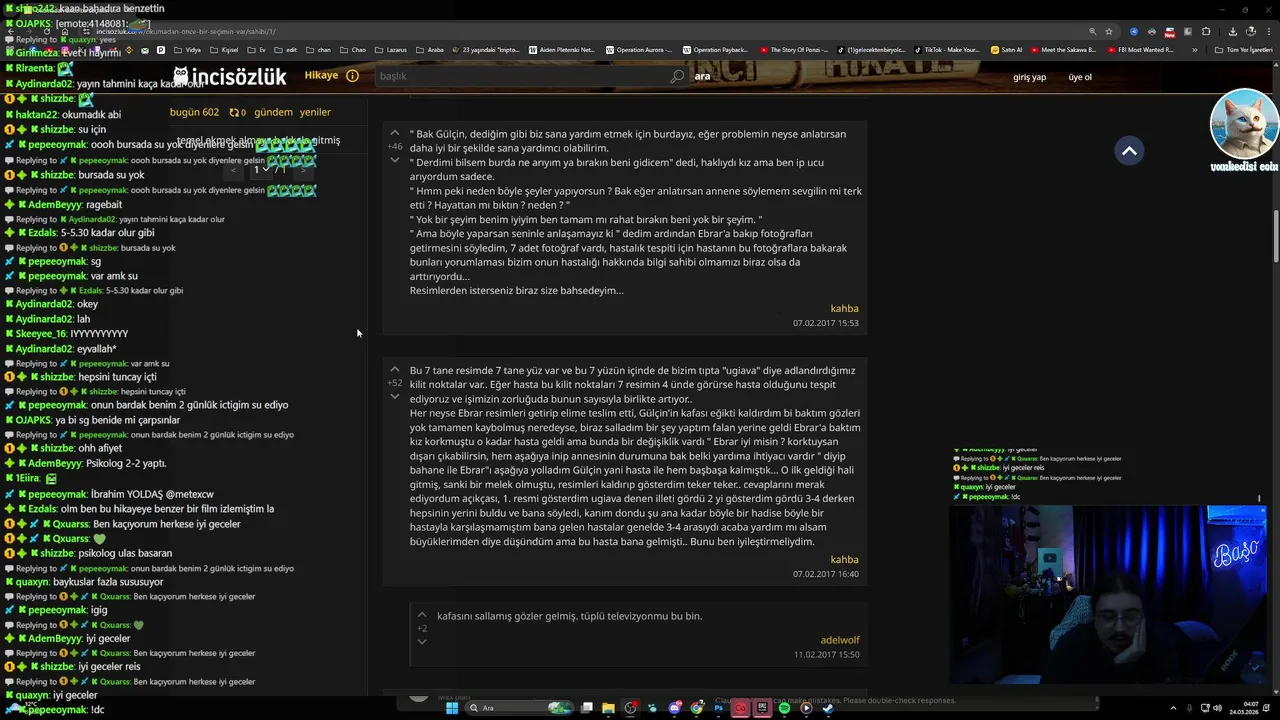The image size is (1280, 720).
Task: Open Task View from the taskbar
Action: coord(587,708)
